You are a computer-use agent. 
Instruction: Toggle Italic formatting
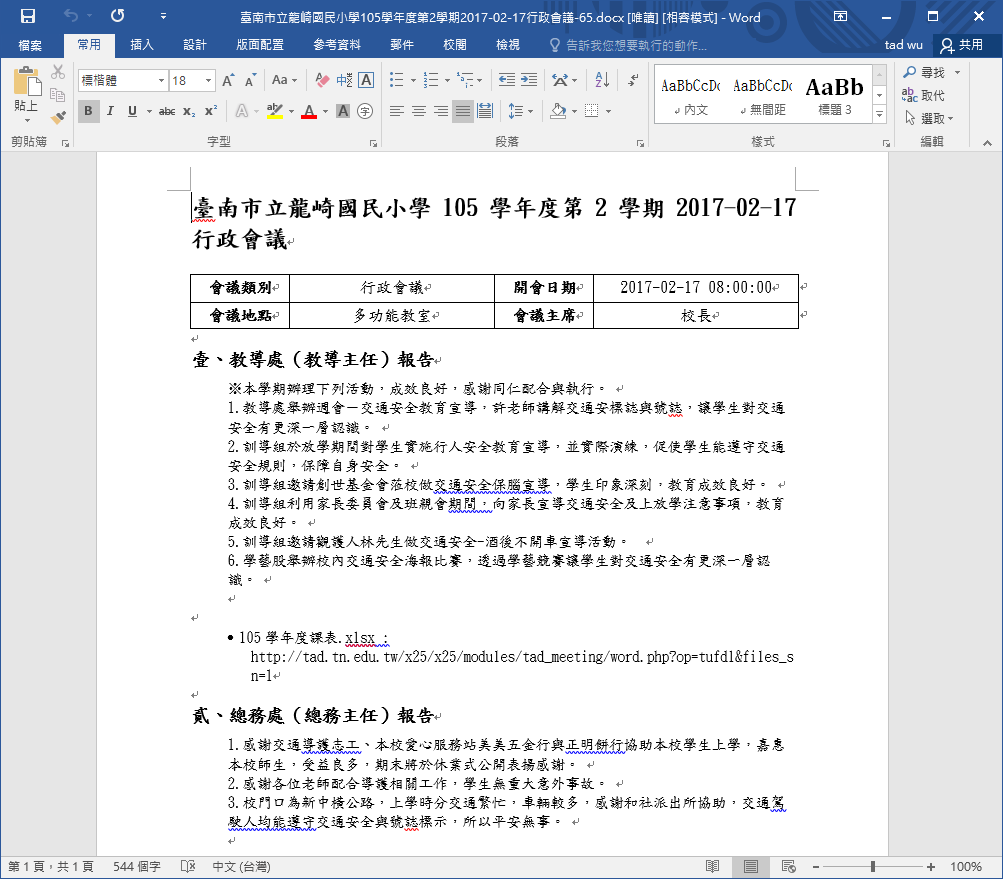111,111
